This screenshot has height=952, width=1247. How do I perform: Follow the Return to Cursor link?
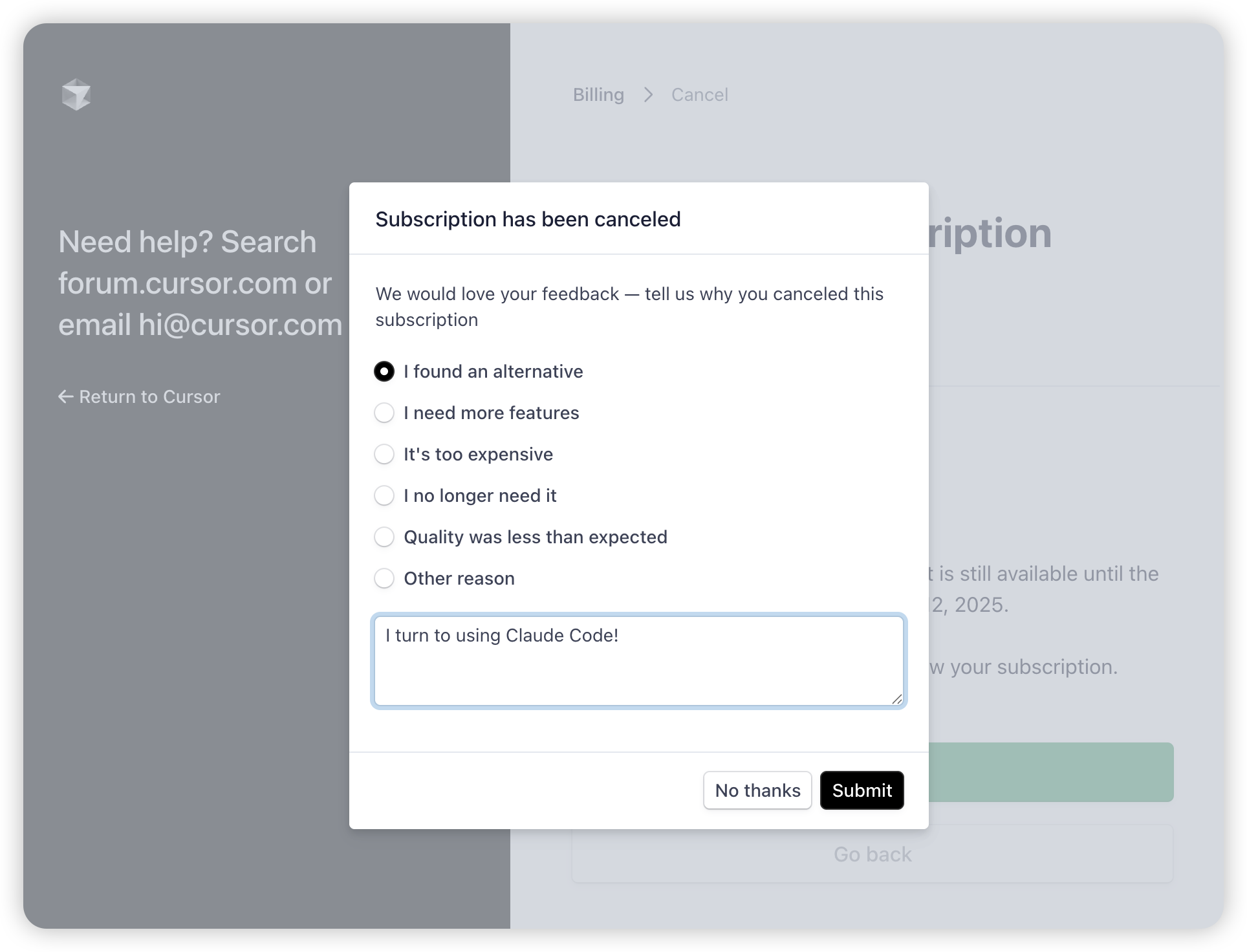pos(139,396)
